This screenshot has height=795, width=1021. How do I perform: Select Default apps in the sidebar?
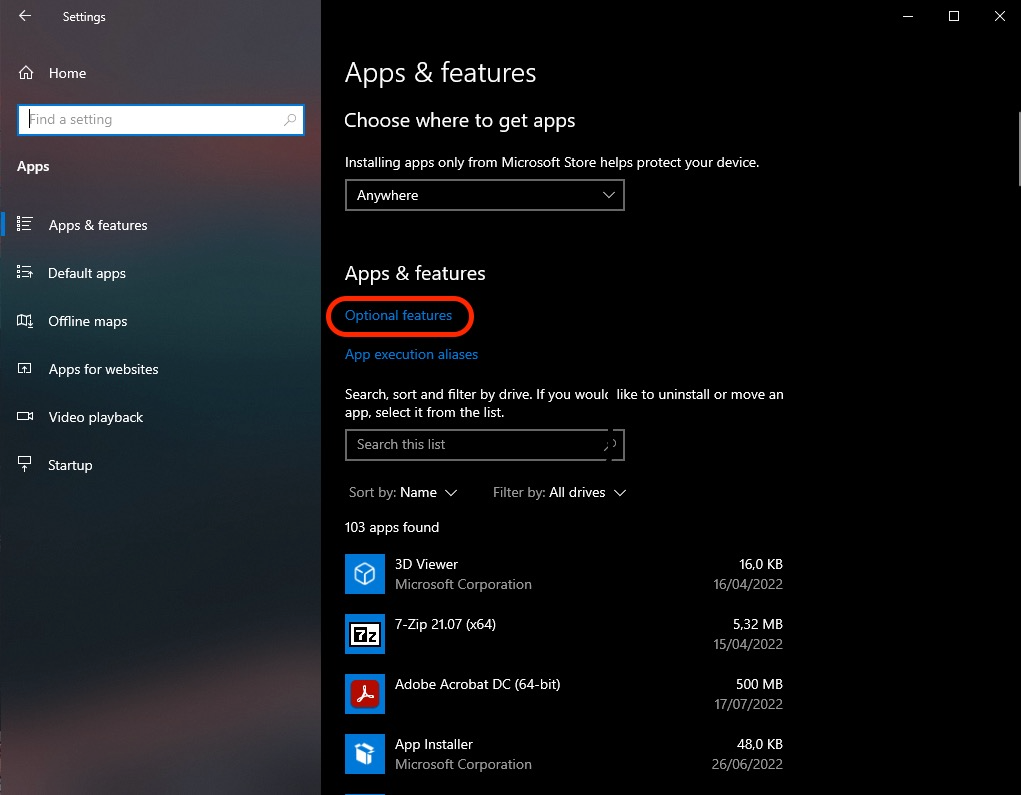tap(24, 273)
